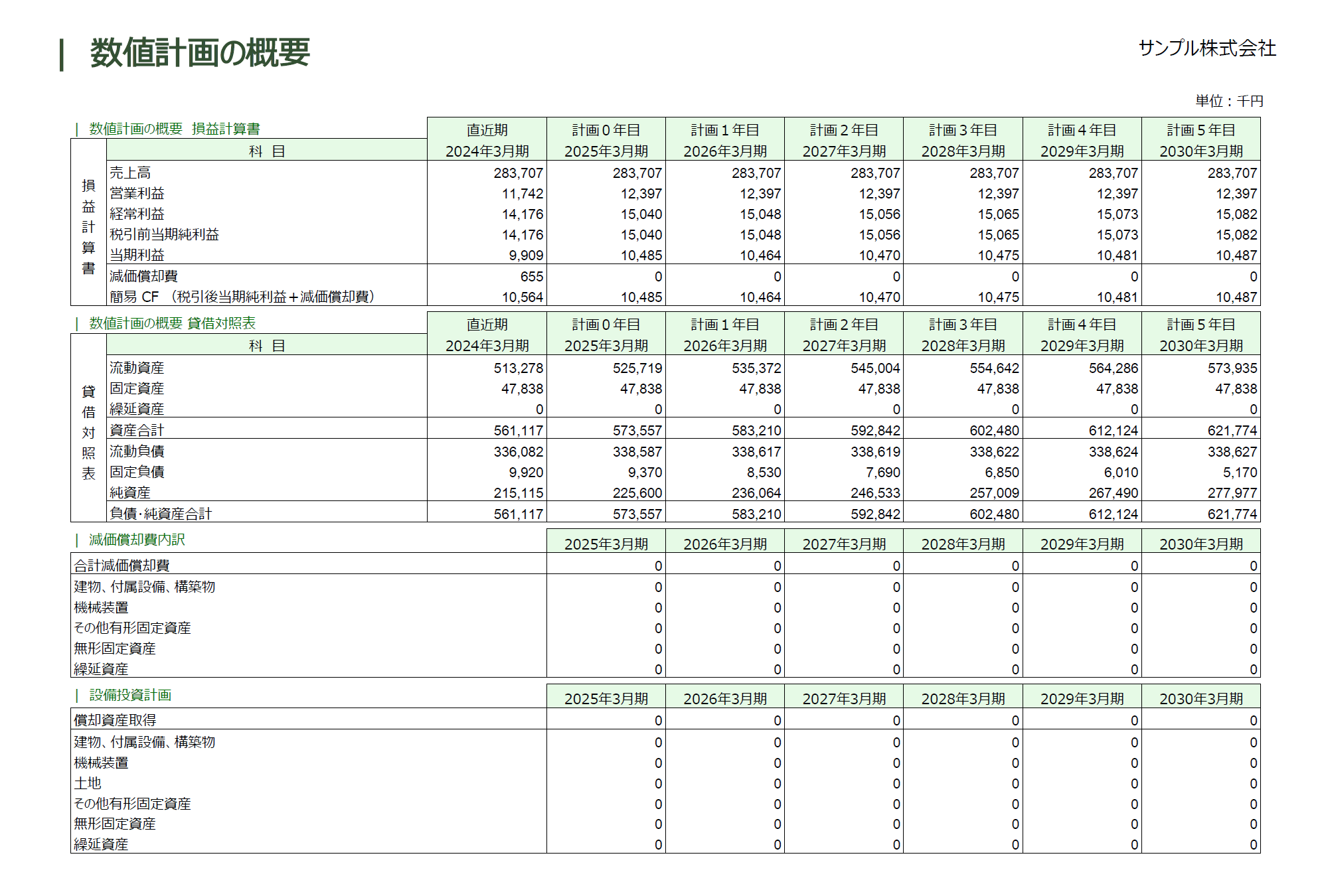This screenshot has width=1324, height=896.
Task: Click the 計画5年目 header in 損益計算書
Action: (1200, 130)
